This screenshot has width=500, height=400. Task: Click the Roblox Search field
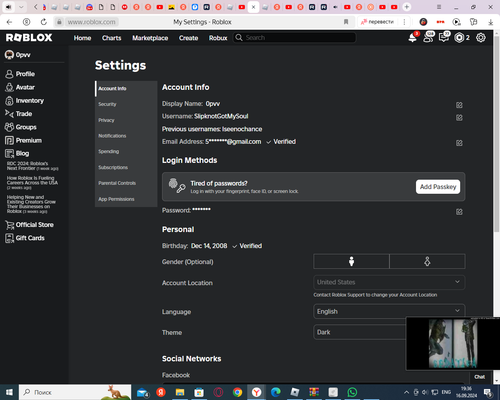294,38
